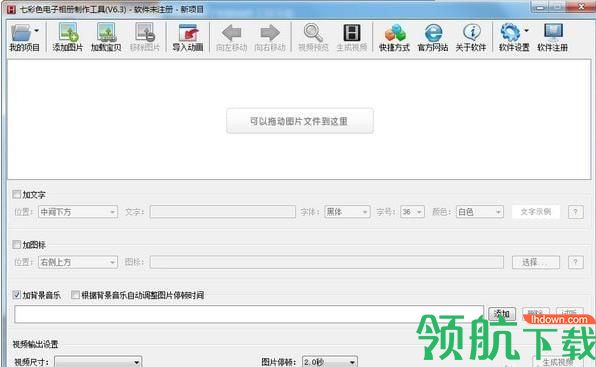Open the font dropdown showing 黑体
The width and height of the screenshot is (596, 367).
(347, 212)
